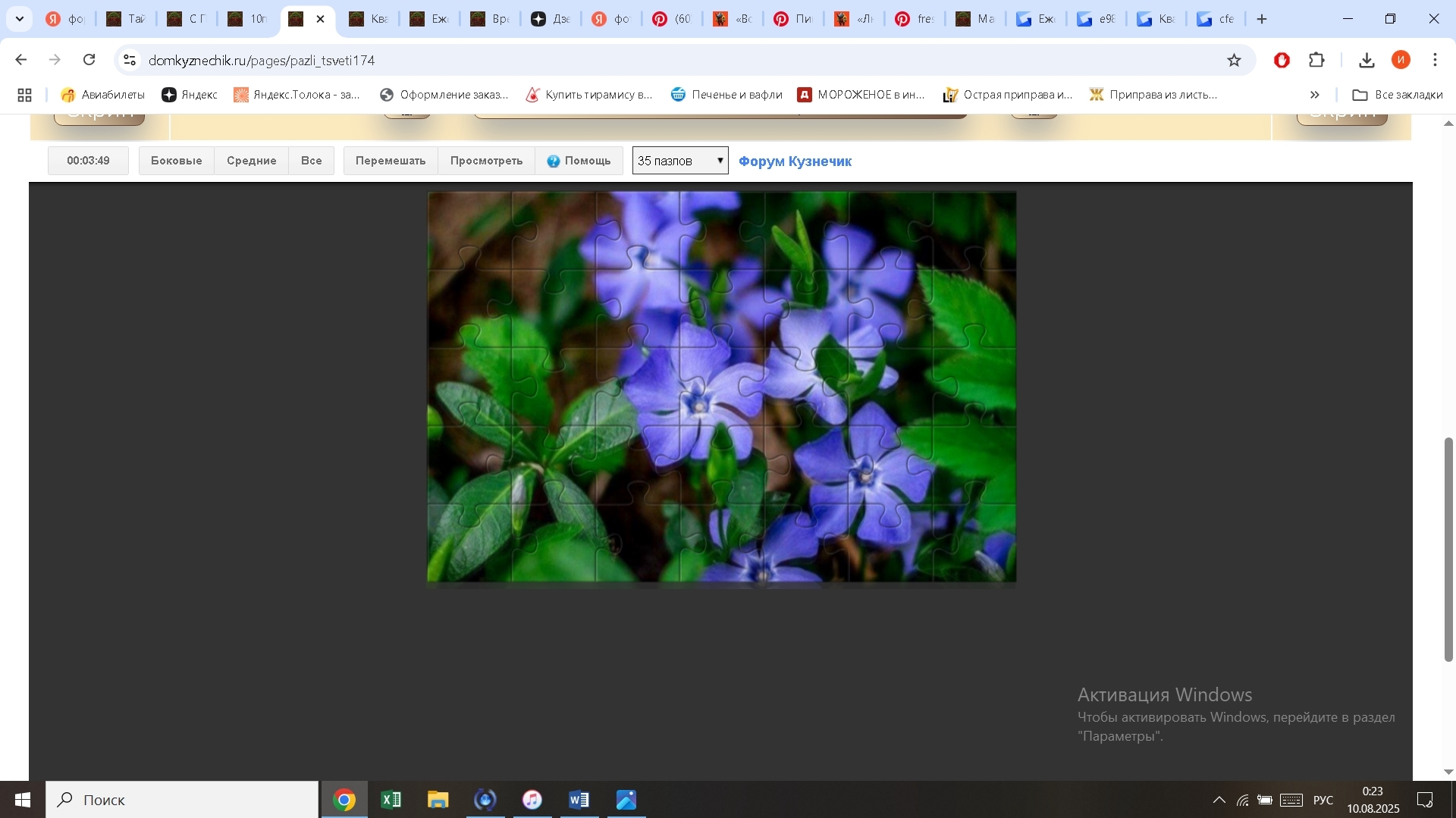Bookmark this page with star icon

[x=1235, y=60]
